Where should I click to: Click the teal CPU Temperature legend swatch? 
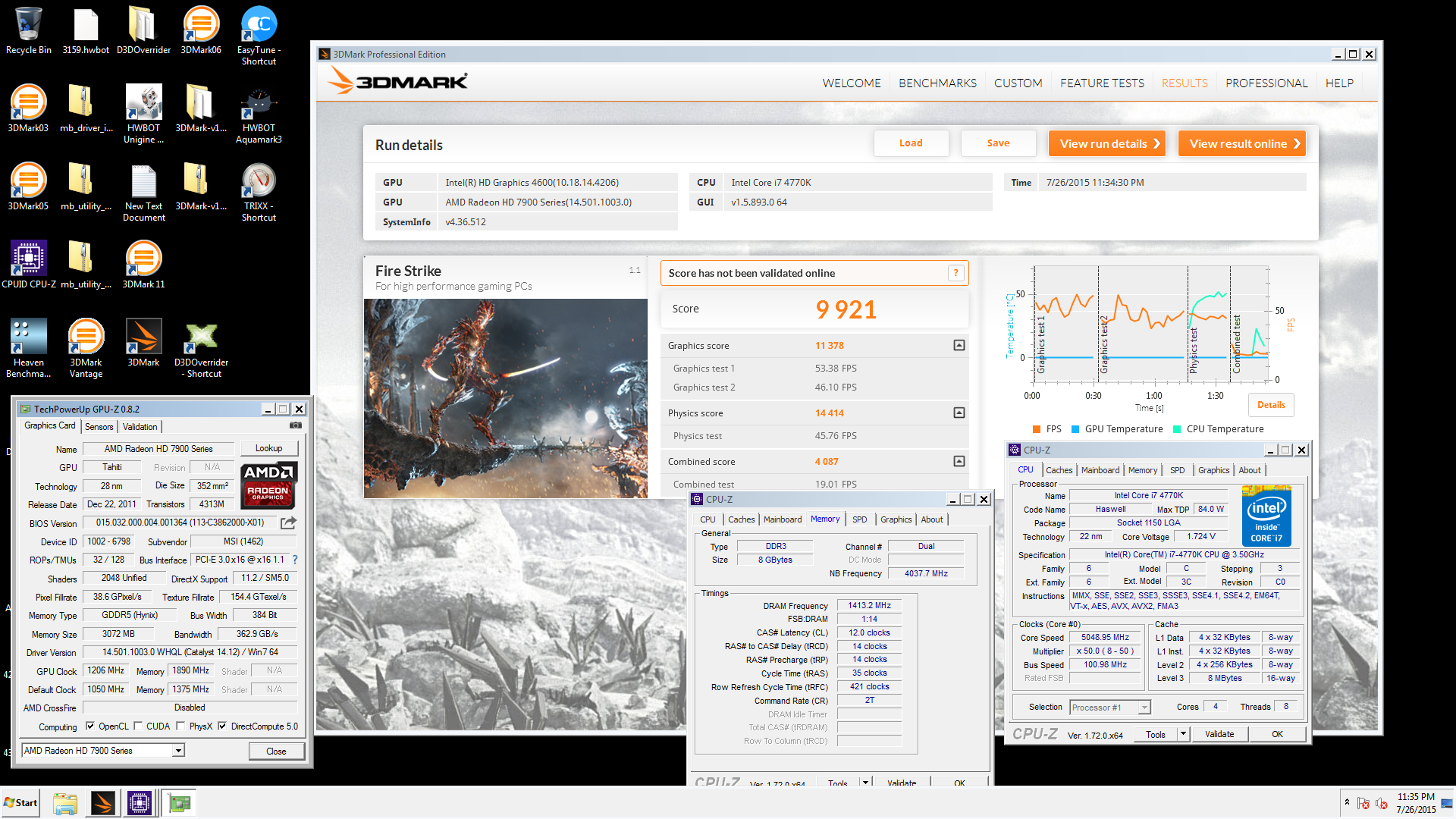(1177, 429)
